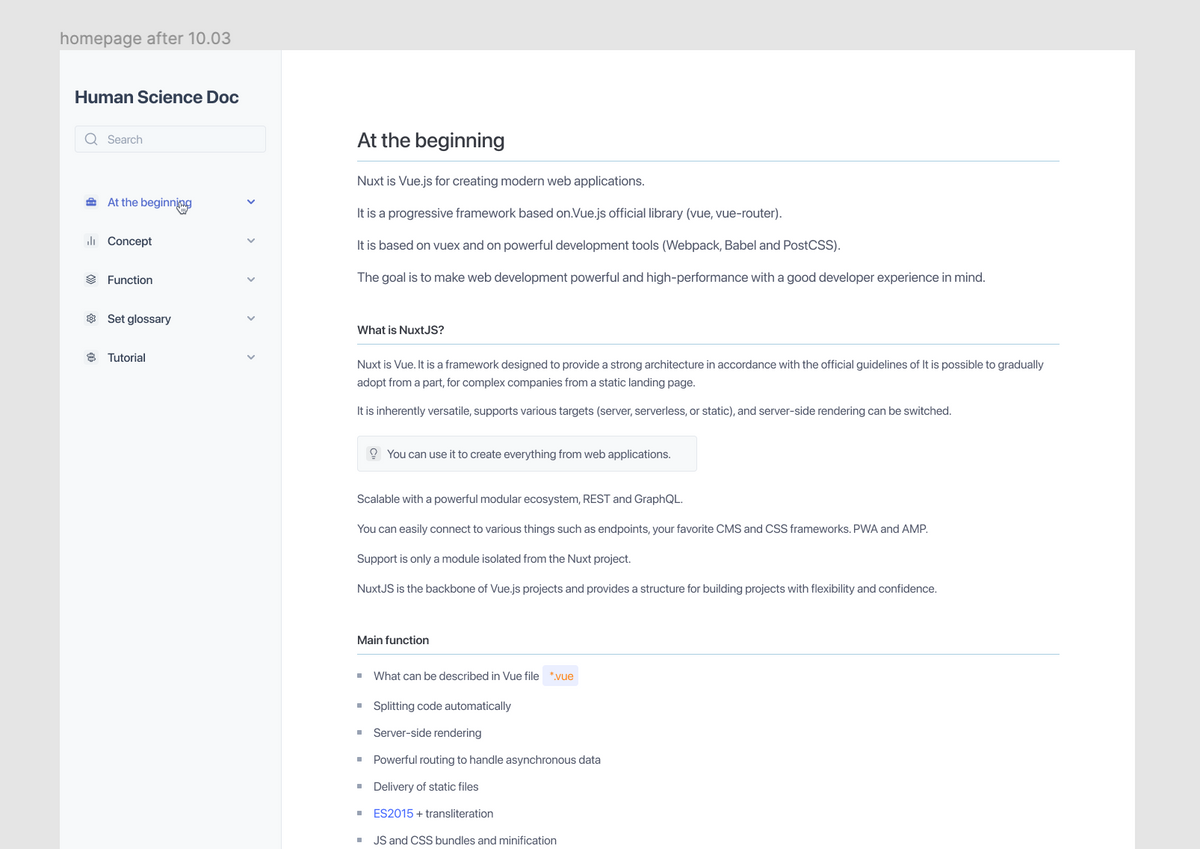Screen dimensions: 1200x849
Task: Click the Human Science Doc title
Action: [x=157, y=97]
